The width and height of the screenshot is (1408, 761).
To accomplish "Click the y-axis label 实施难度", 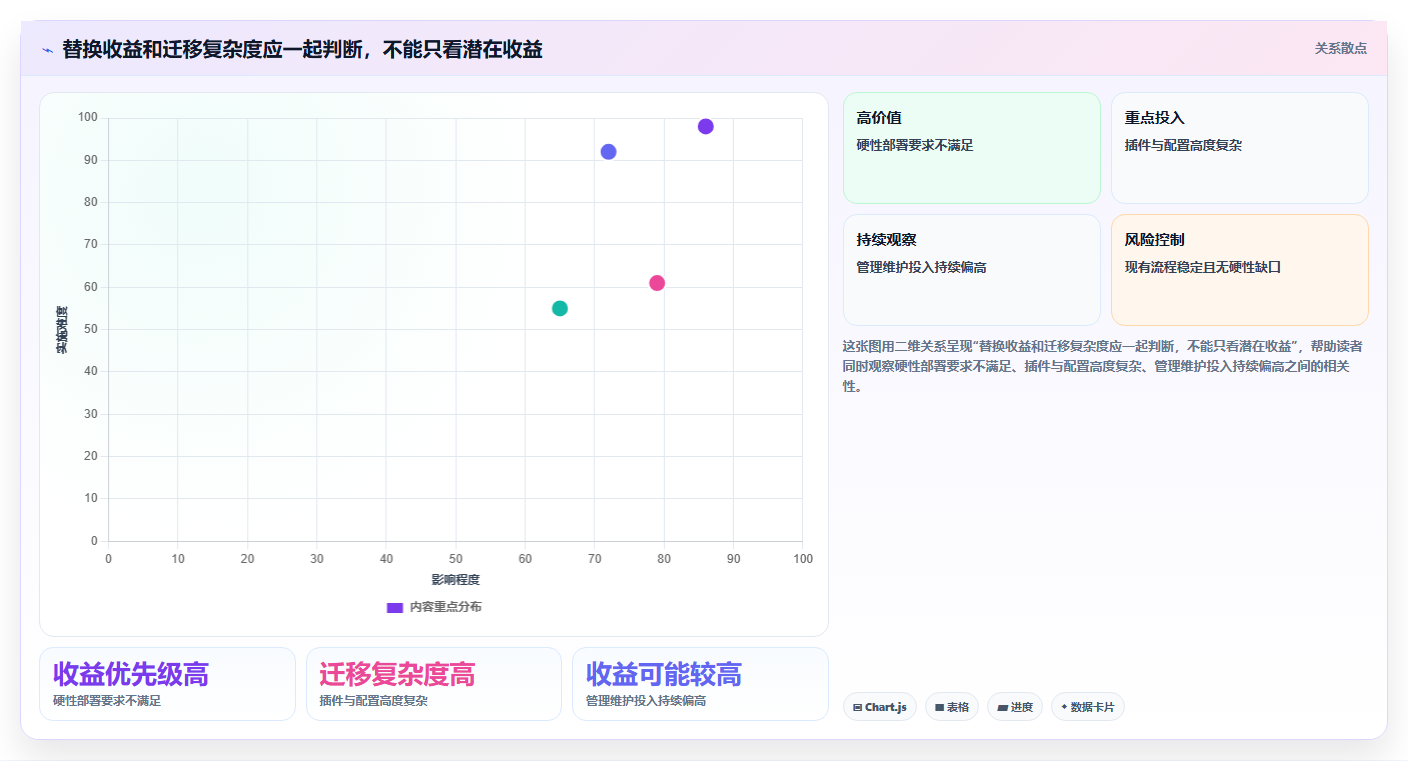I will pyautogui.click(x=62, y=330).
